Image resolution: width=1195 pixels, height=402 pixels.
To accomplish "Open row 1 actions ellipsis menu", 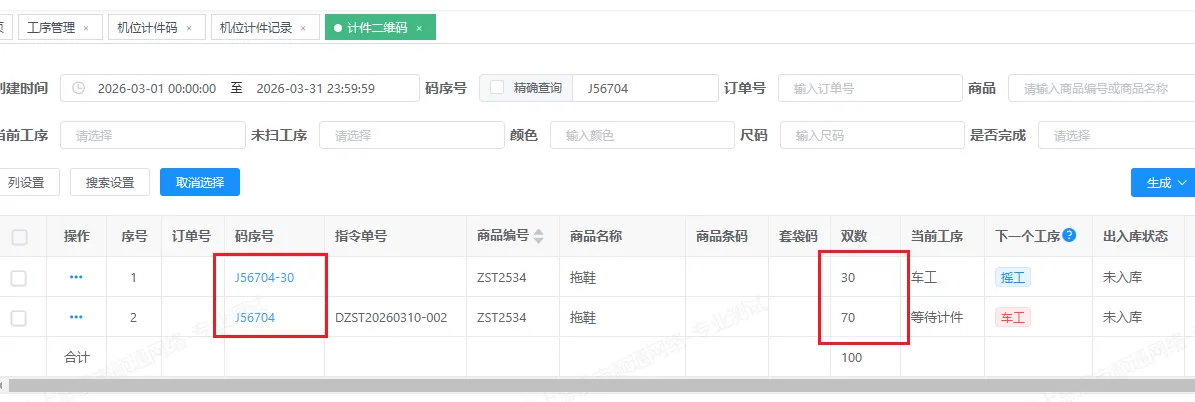I will tap(76, 277).
